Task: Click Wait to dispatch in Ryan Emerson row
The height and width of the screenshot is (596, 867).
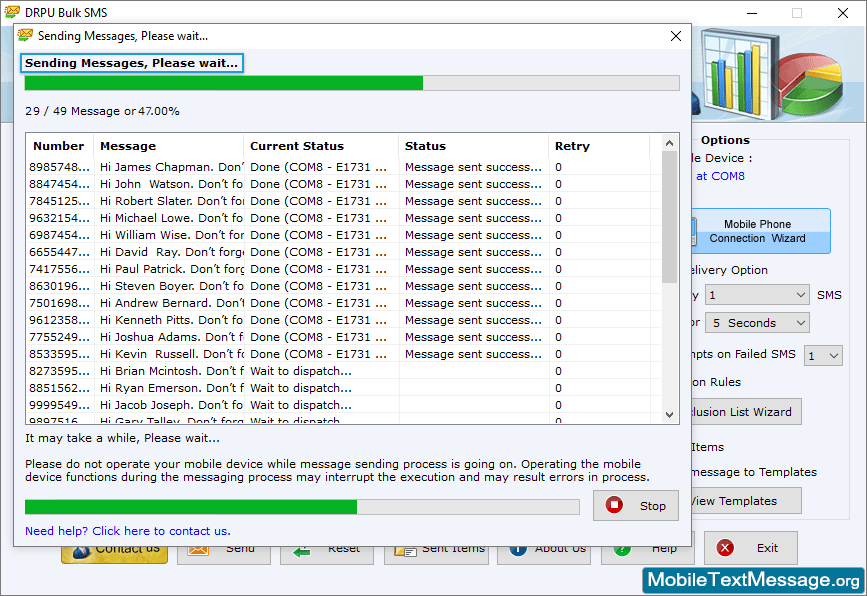Action: pos(301,388)
